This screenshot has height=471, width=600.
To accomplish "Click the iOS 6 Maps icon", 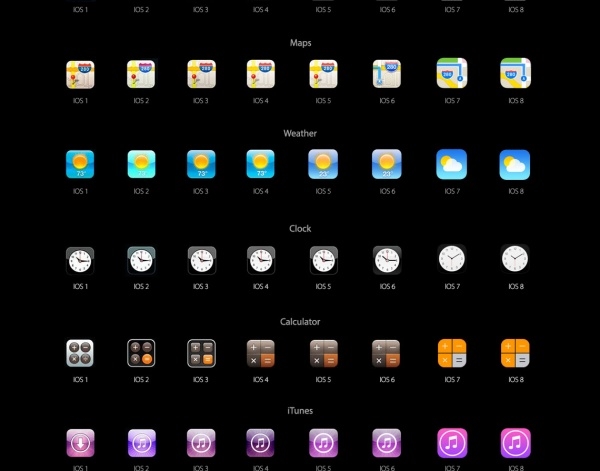I will 387,74.
